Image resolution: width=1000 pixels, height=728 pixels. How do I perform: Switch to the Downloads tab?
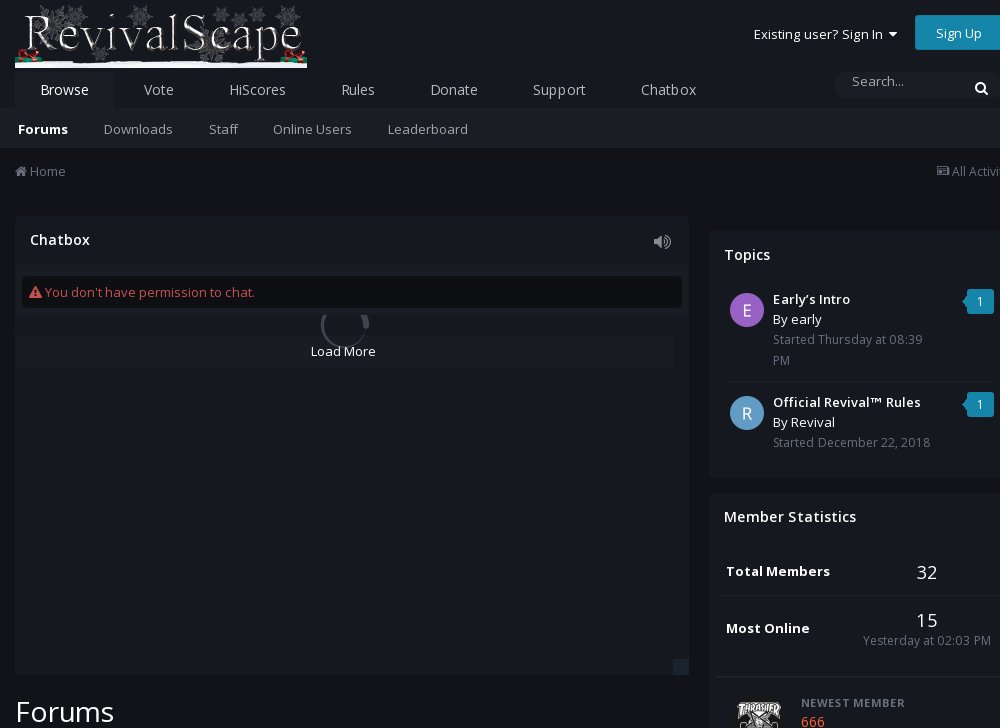click(138, 129)
